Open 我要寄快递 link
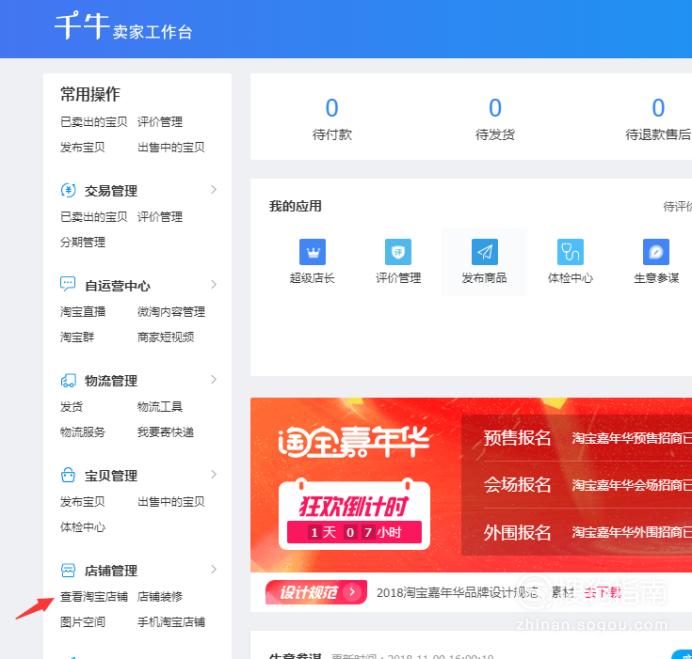 165,432
